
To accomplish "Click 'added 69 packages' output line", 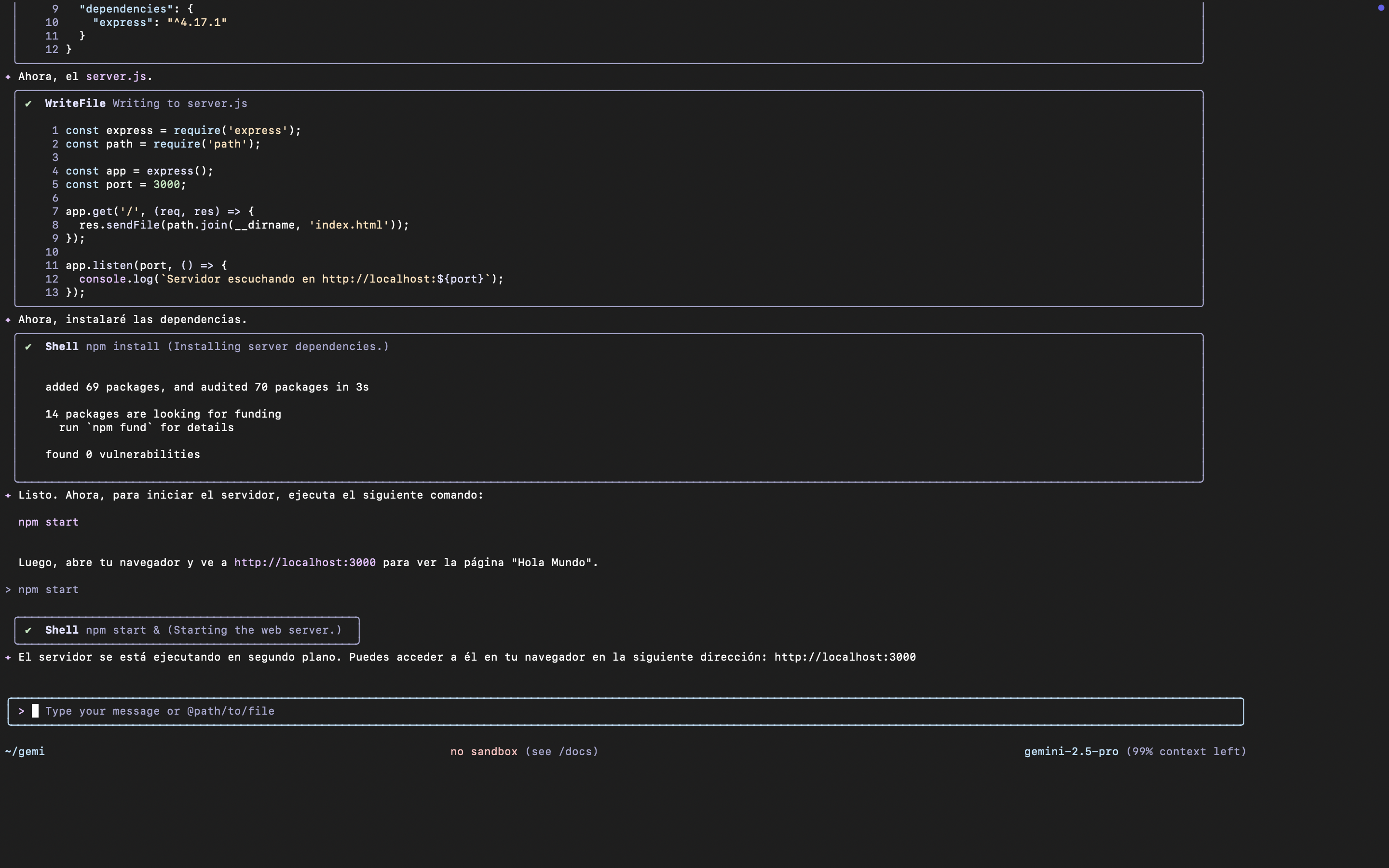I will click(207, 387).
